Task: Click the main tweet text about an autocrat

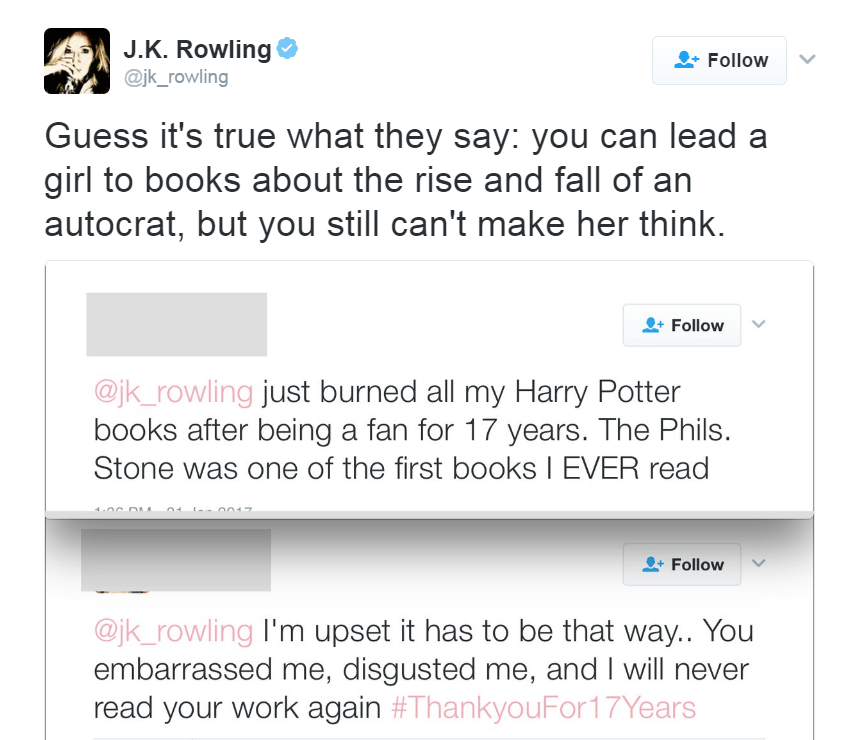Action: (405, 180)
